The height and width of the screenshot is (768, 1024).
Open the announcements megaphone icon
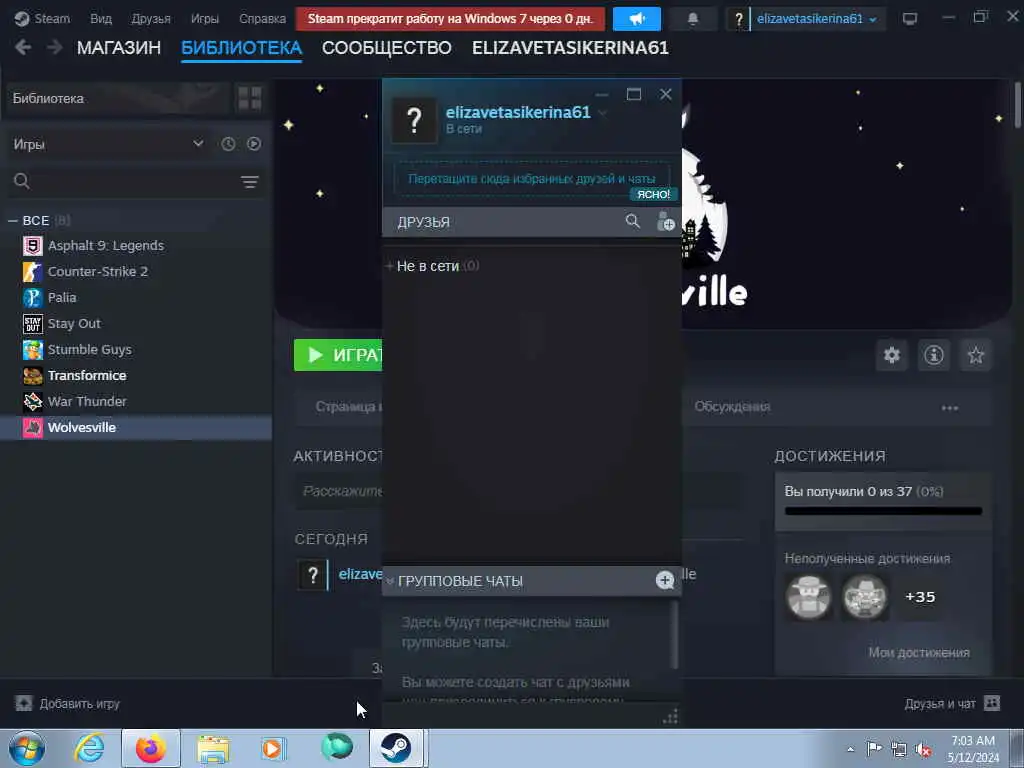coord(637,19)
